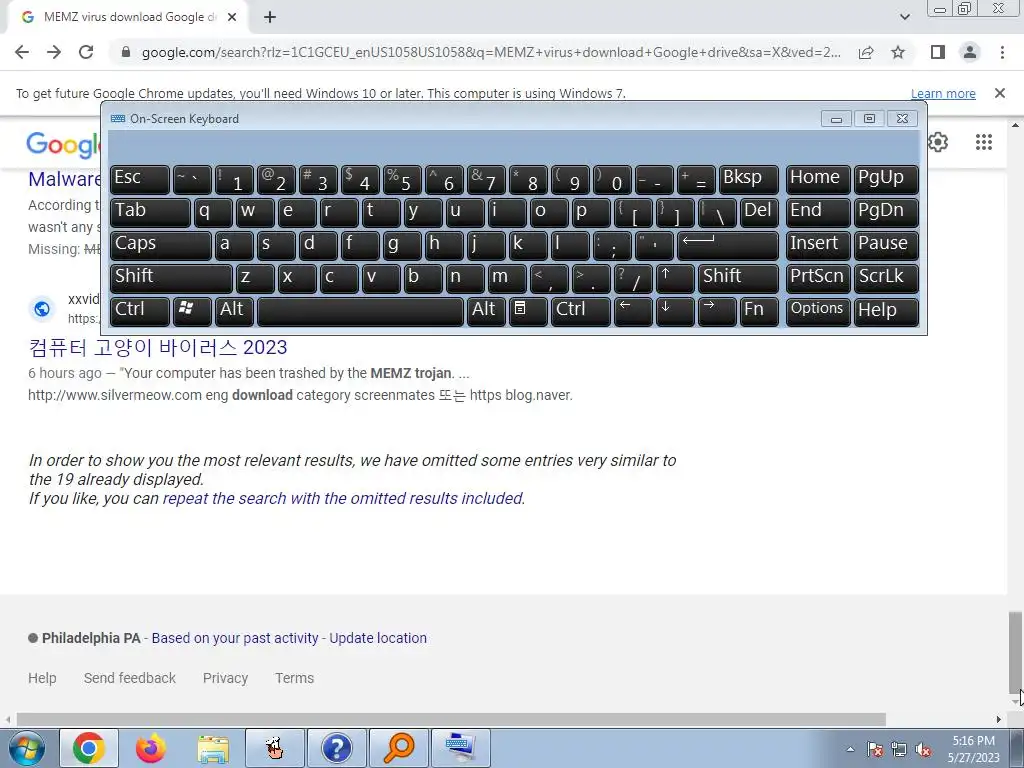The image size is (1024, 768).
Task: Open Google settings gear icon
Action: tap(938, 142)
